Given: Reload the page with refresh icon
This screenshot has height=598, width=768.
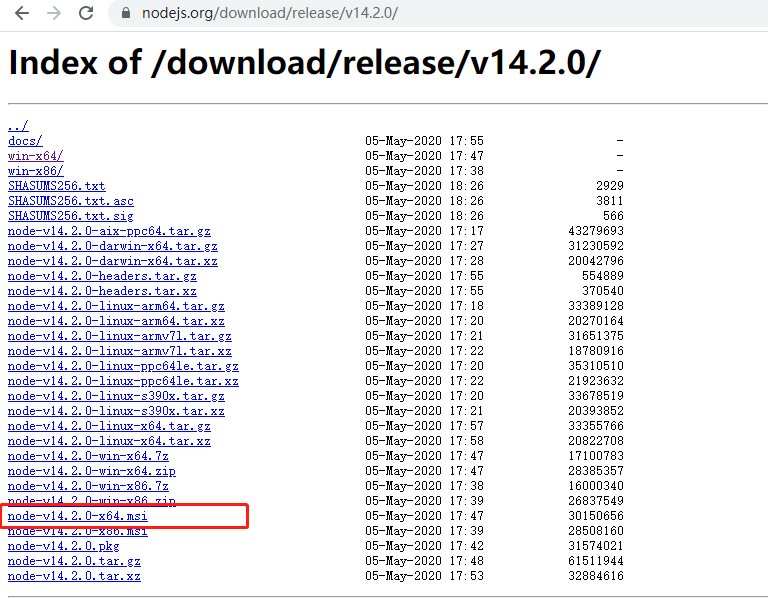Looking at the screenshot, I should (86, 13).
